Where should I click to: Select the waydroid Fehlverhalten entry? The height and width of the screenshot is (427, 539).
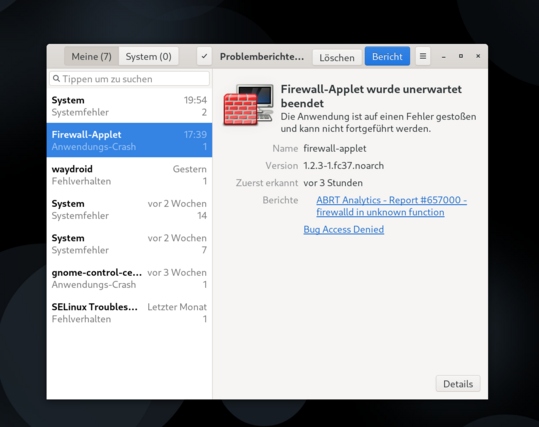point(129,175)
